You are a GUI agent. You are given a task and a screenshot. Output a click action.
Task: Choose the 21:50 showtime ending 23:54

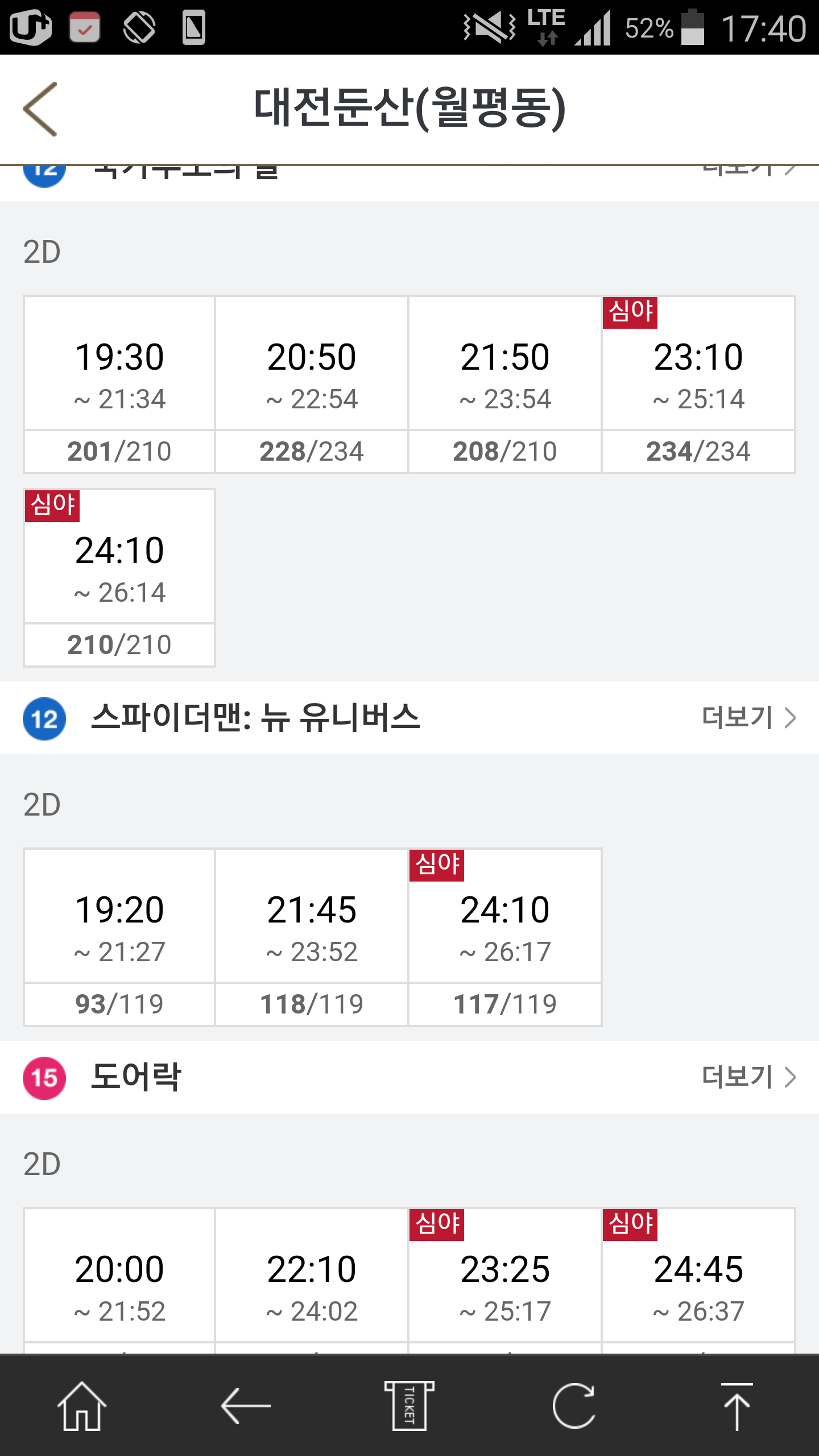click(505, 384)
